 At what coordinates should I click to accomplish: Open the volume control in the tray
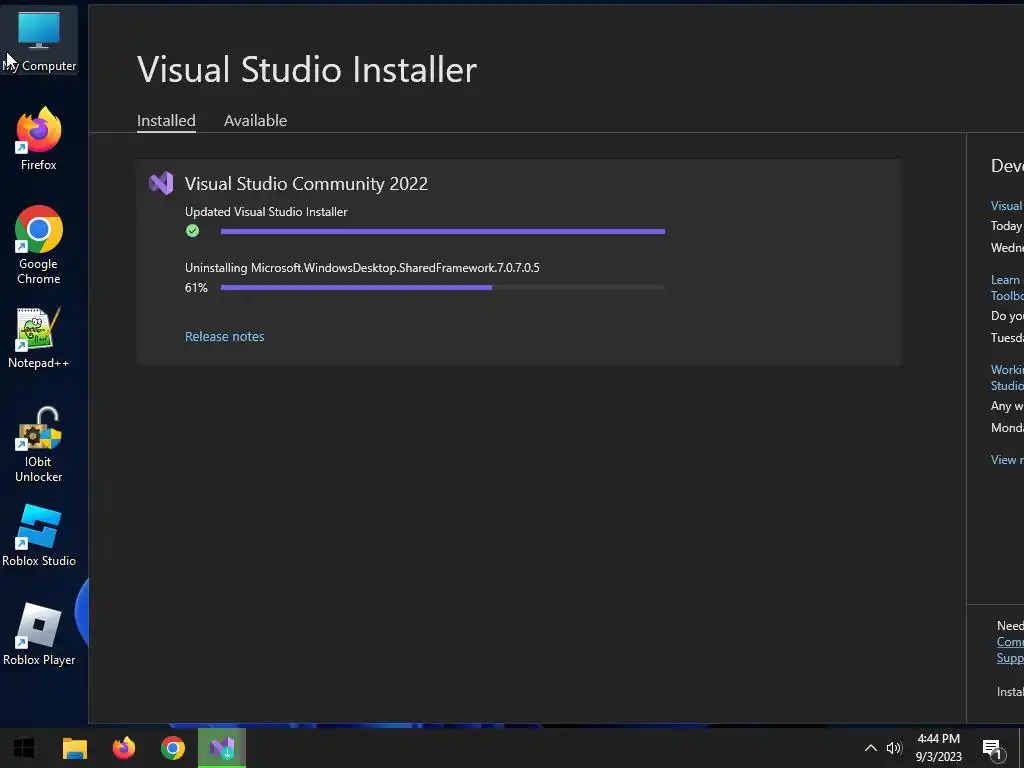[x=894, y=748]
